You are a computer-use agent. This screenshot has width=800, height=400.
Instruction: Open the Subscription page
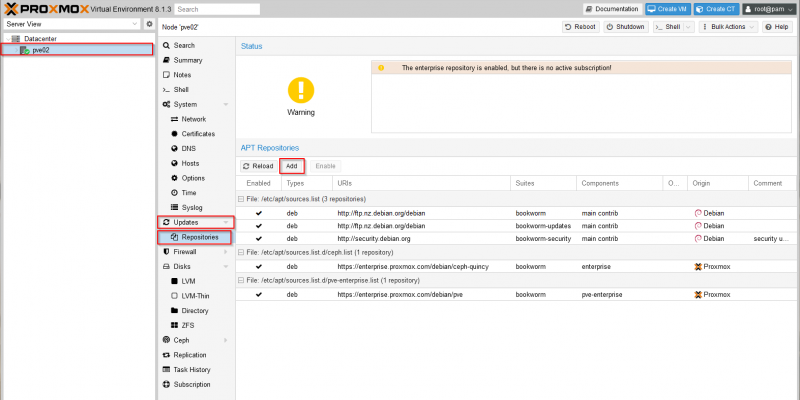pos(191,384)
